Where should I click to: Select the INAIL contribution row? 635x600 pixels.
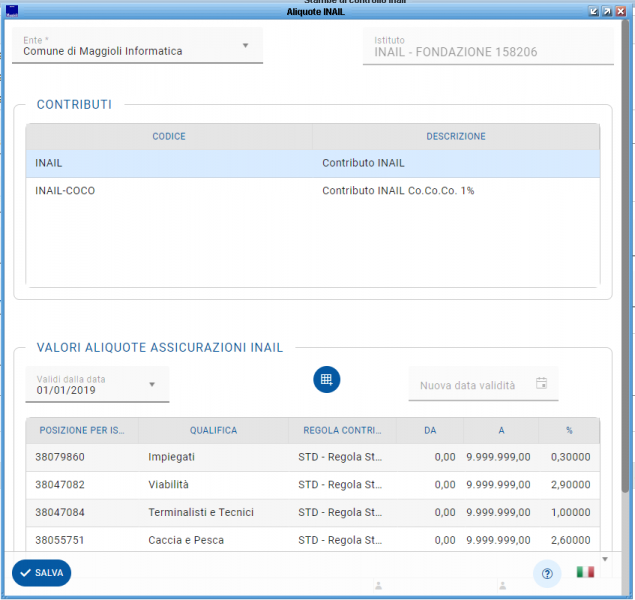point(312,163)
